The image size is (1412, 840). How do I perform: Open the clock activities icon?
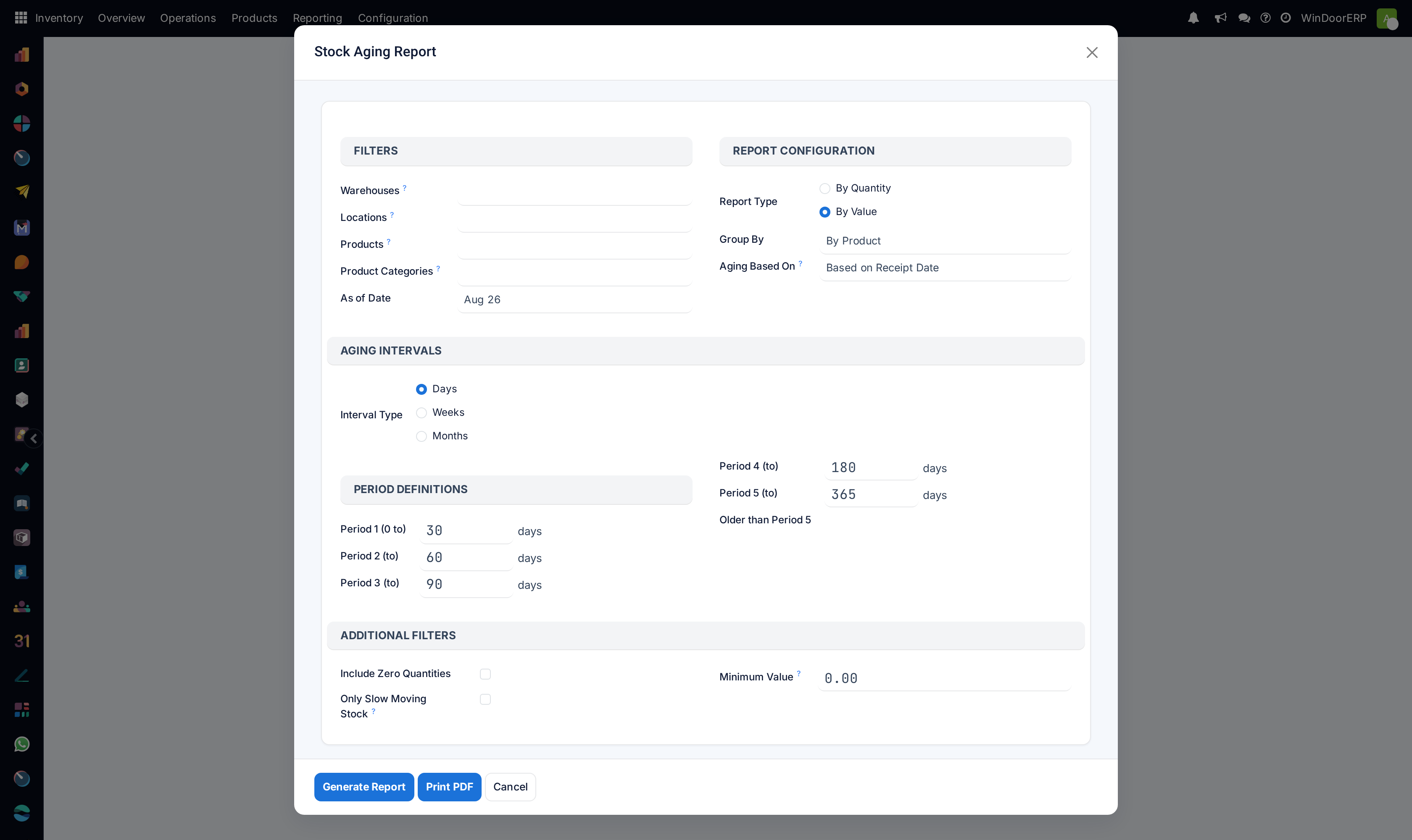[x=1286, y=18]
